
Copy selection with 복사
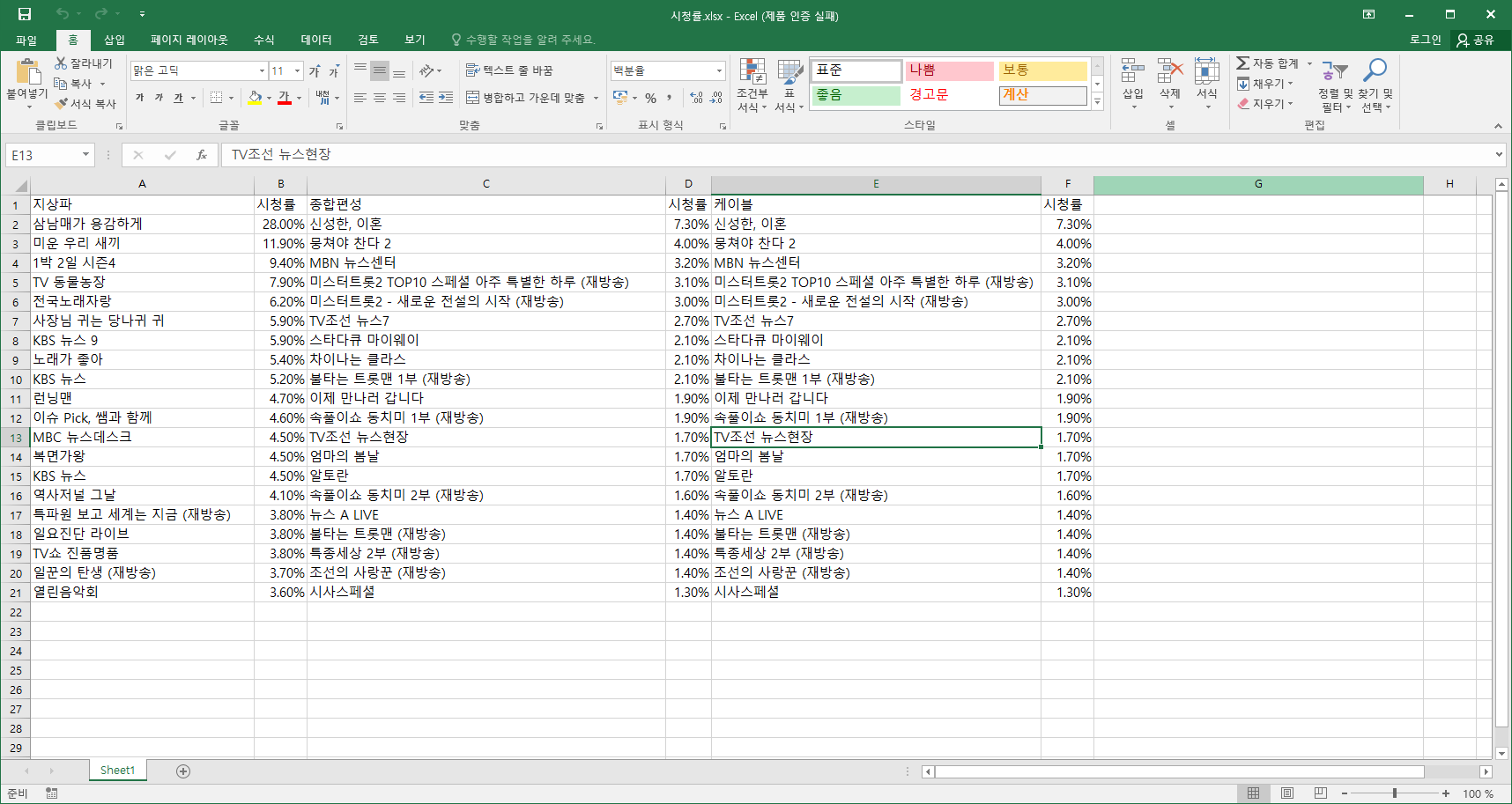pos(74,84)
